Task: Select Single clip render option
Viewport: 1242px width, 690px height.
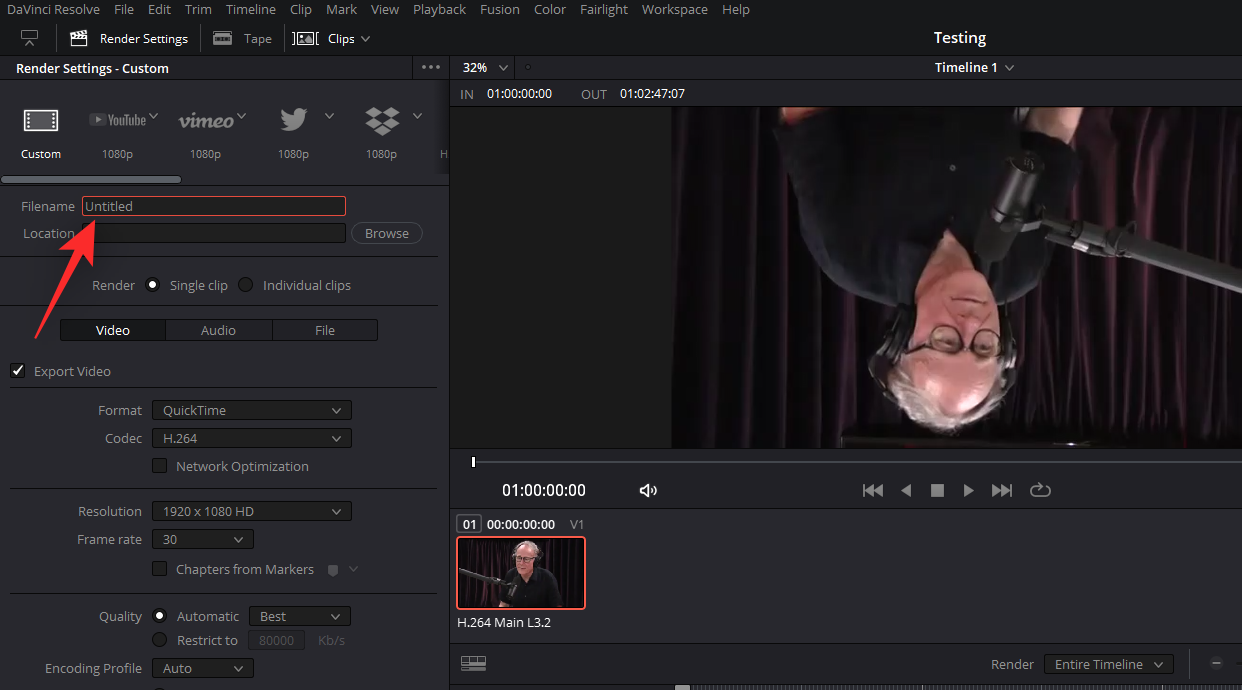Action: click(152, 285)
